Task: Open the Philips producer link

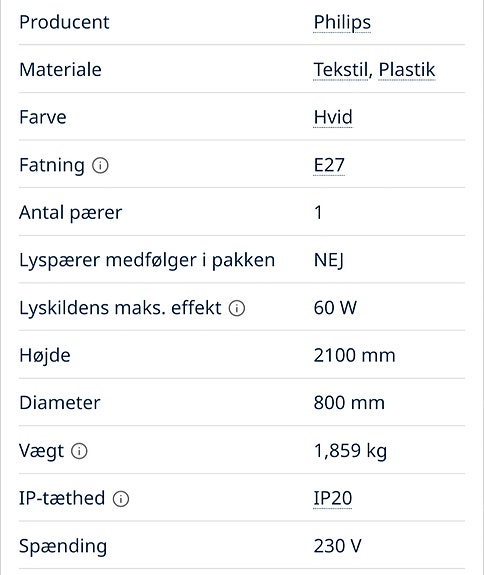Action: click(x=342, y=23)
